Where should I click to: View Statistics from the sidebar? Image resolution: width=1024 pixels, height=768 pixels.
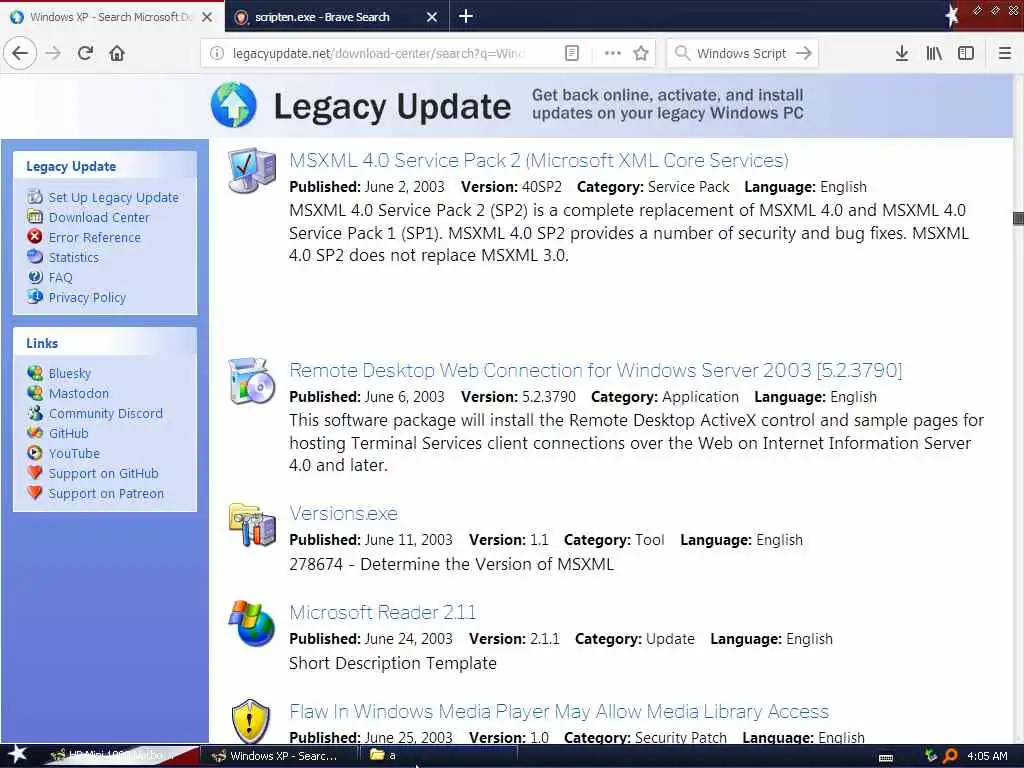point(73,257)
